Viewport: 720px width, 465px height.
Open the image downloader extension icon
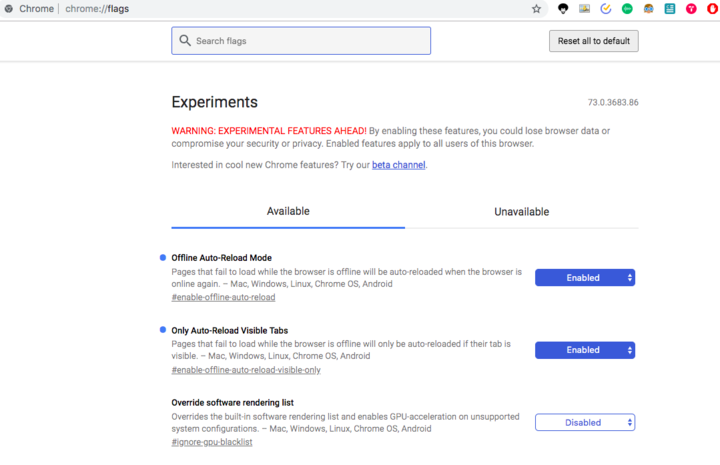(x=584, y=9)
